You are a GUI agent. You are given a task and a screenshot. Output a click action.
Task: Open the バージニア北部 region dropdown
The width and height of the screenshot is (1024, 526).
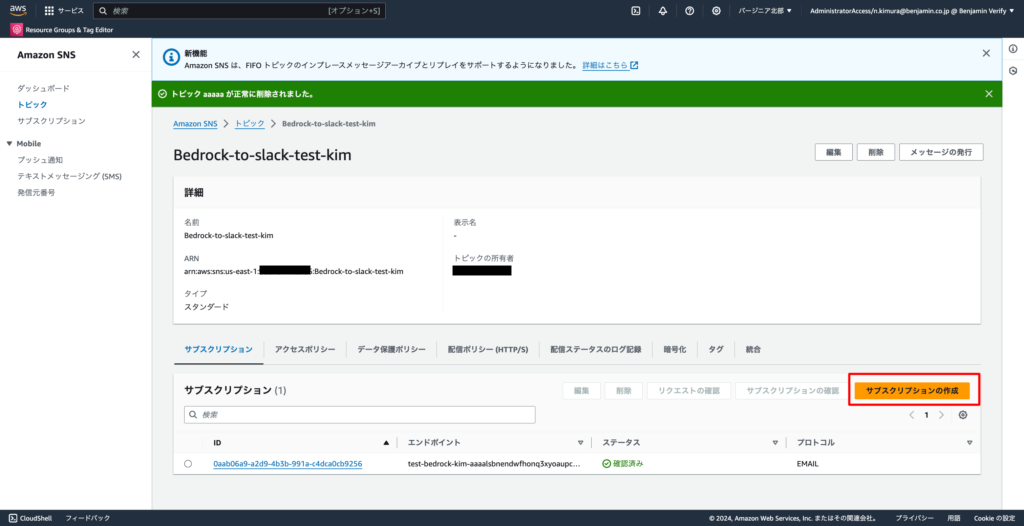765,11
